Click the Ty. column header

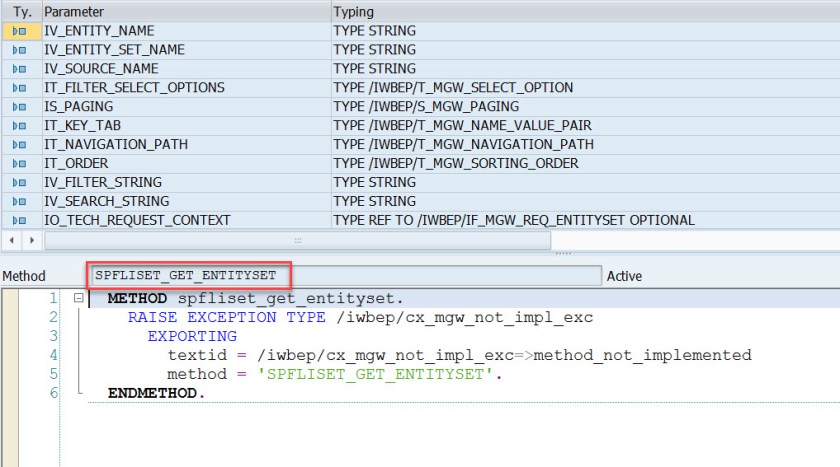point(22,12)
